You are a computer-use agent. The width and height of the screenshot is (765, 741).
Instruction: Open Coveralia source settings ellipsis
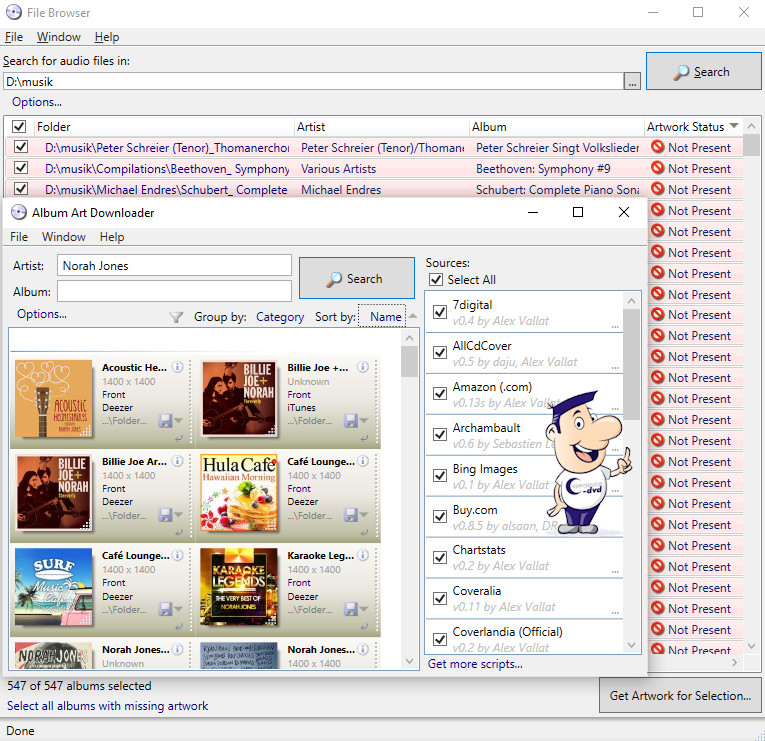pos(615,612)
